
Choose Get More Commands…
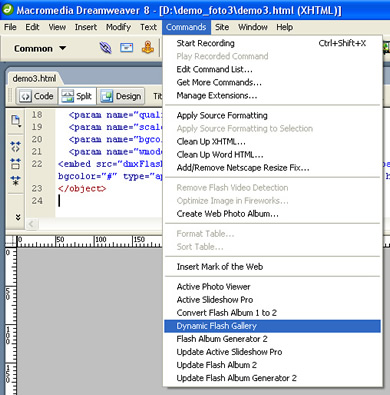273,82
